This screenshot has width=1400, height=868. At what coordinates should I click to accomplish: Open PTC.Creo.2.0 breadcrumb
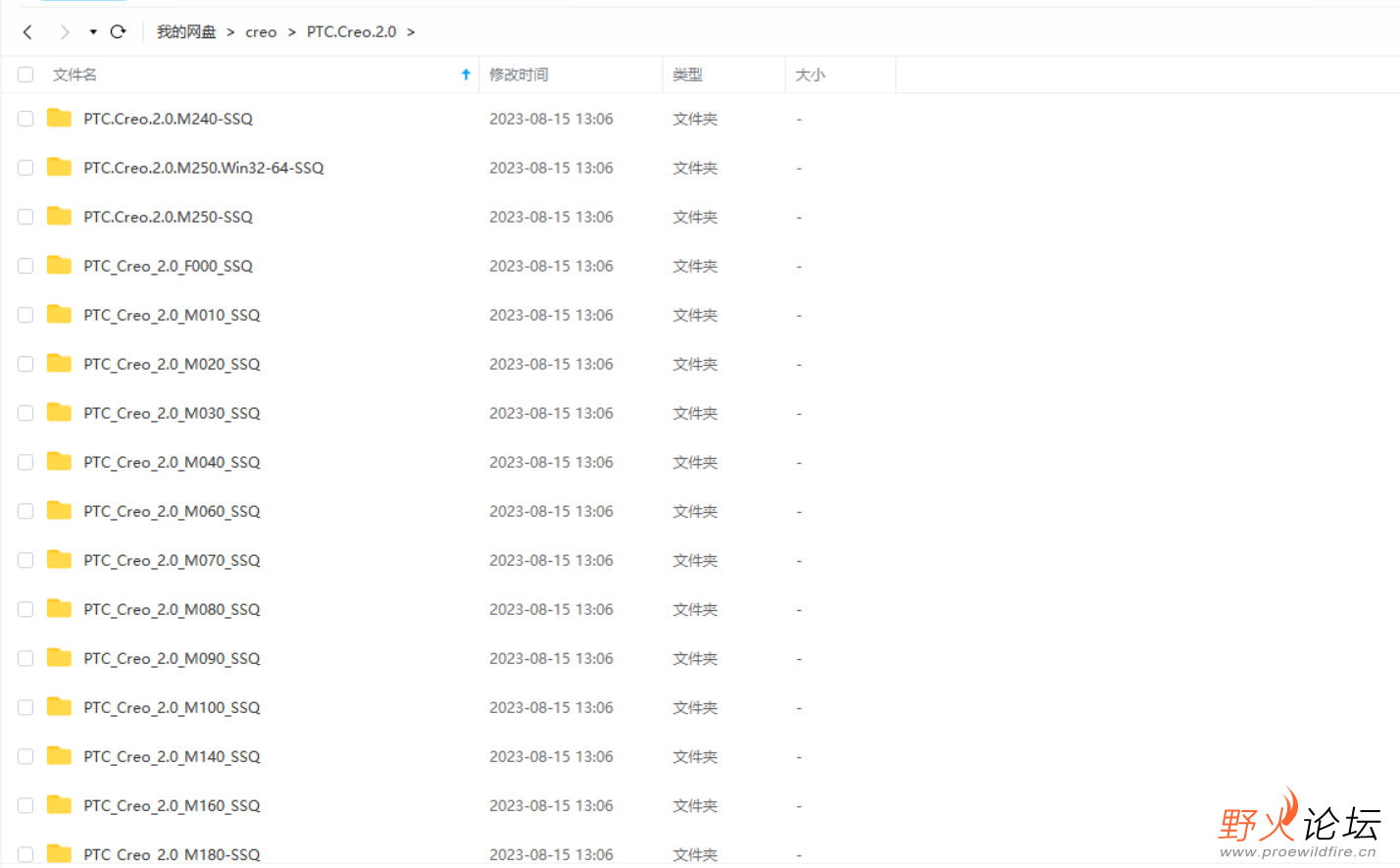351,32
